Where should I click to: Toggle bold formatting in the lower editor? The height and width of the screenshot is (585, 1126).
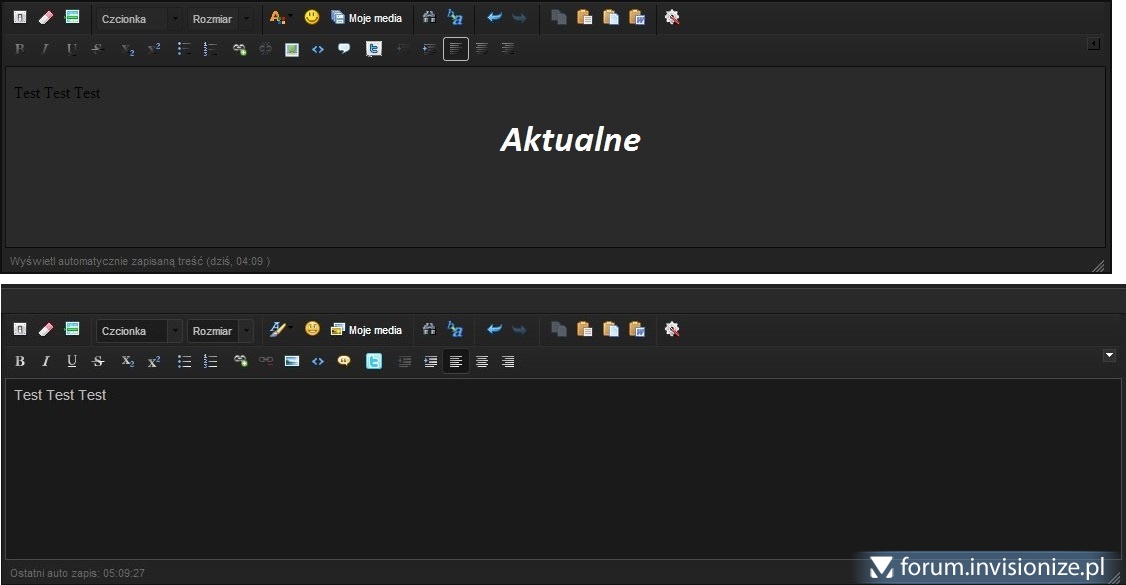coord(20,361)
